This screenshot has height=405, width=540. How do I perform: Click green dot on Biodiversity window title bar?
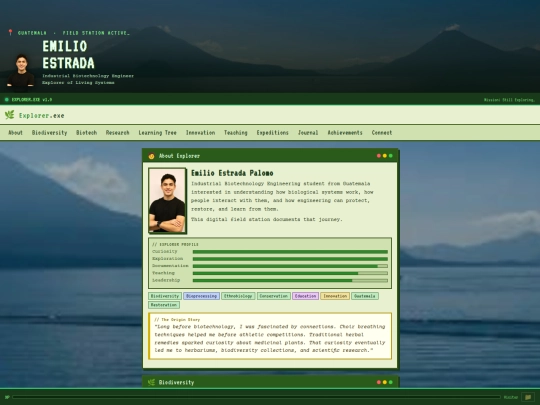point(391,382)
